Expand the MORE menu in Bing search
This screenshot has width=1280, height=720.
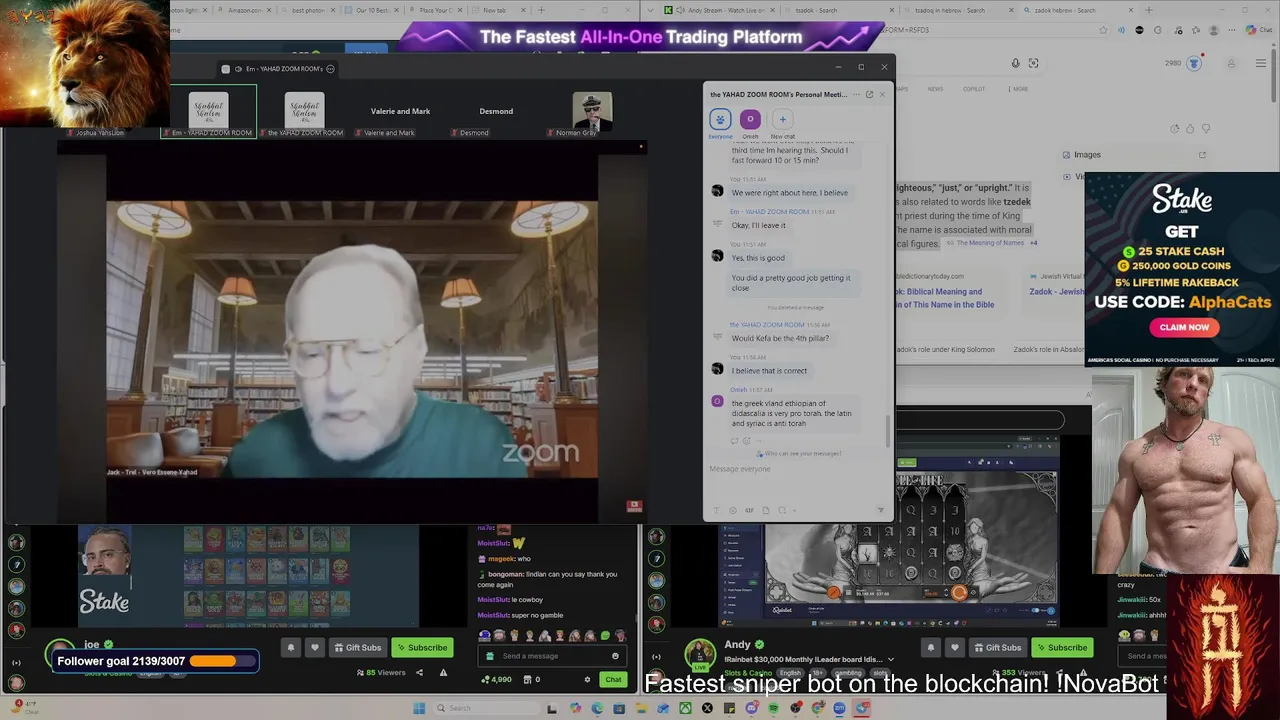click(1018, 89)
